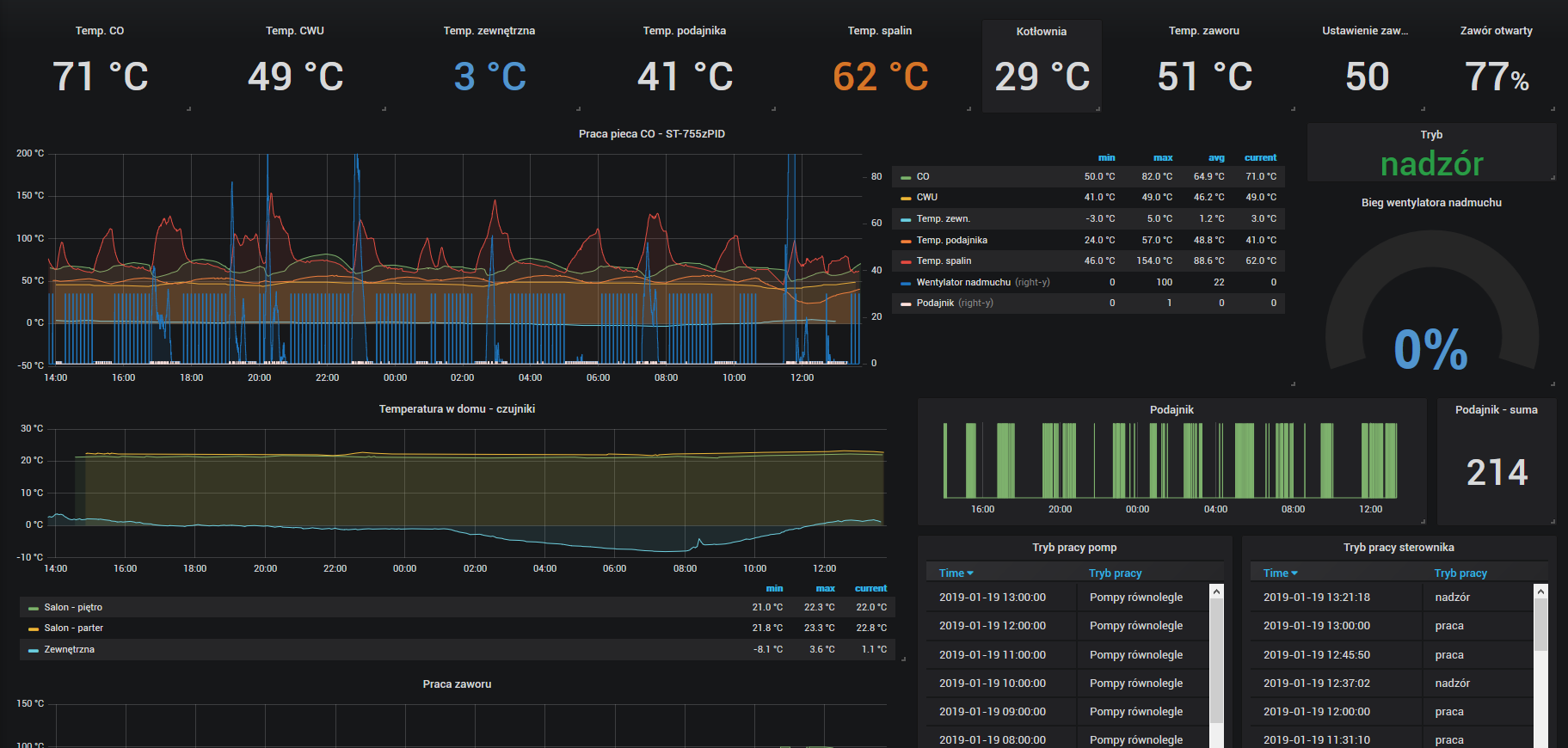1568x748 pixels.
Task: Open Temp. zewnętrzna panel title menu
Action: pyautogui.click(x=489, y=31)
